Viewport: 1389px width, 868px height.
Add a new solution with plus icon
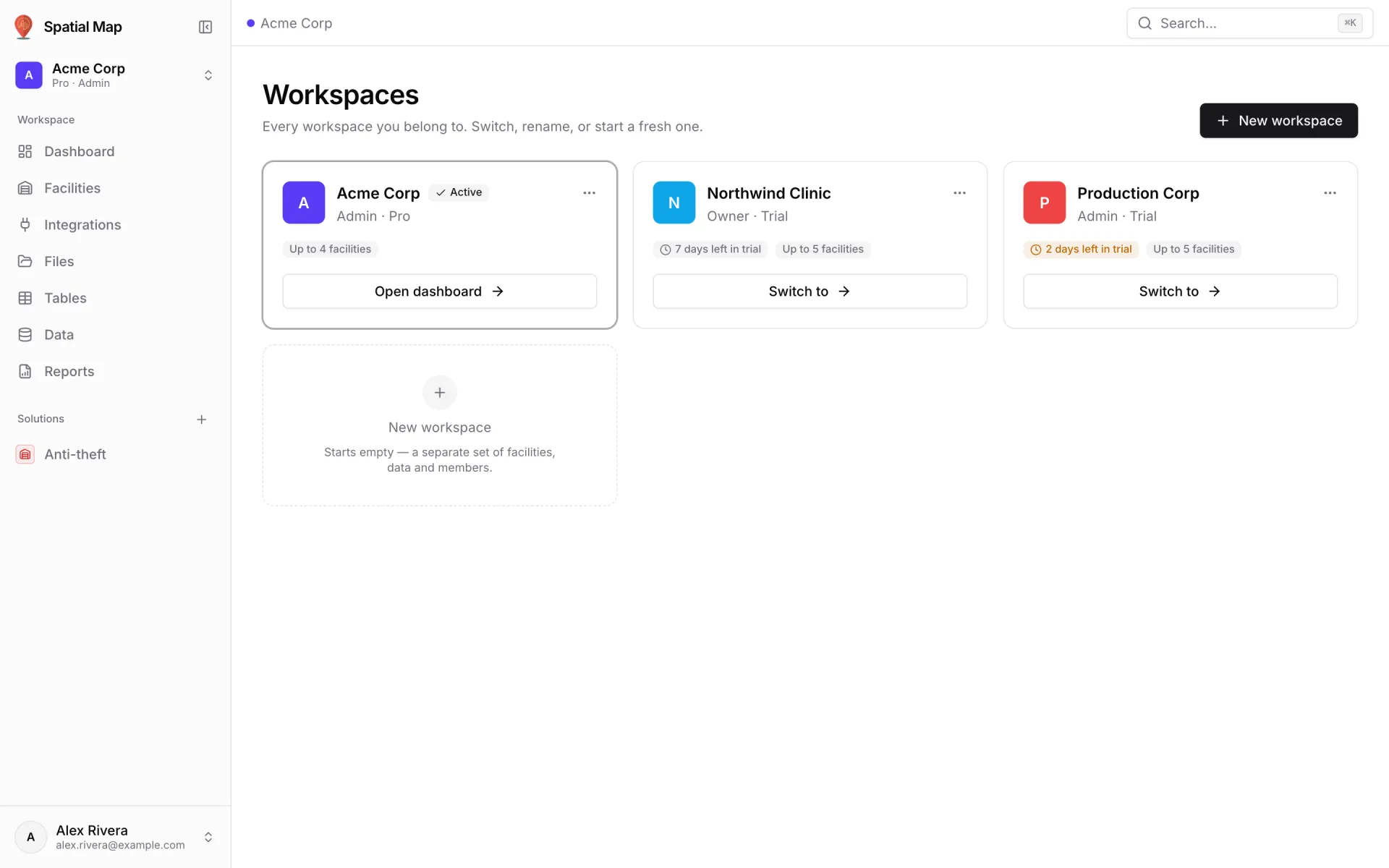click(x=202, y=420)
